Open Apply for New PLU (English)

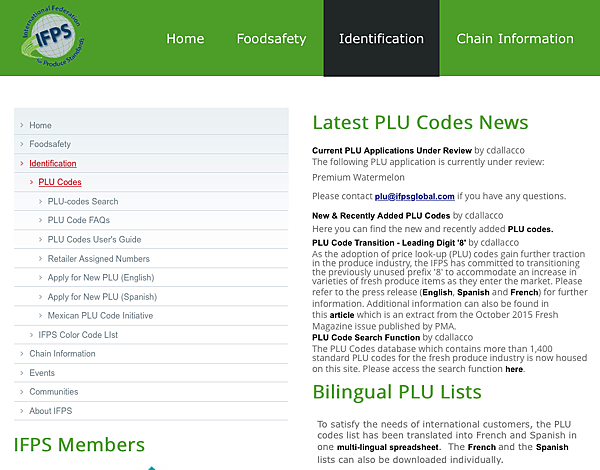[x=101, y=277]
